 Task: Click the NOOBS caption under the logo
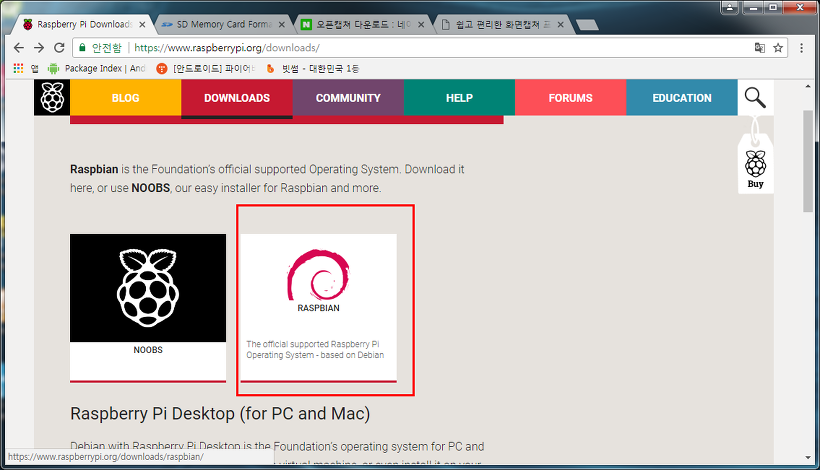pyautogui.click(x=148, y=350)
